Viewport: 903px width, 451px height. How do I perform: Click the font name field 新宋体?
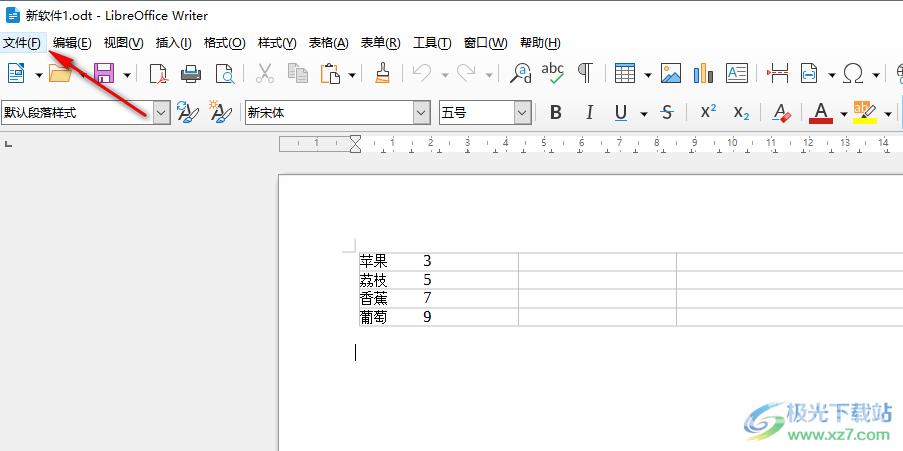coord(329,113)
